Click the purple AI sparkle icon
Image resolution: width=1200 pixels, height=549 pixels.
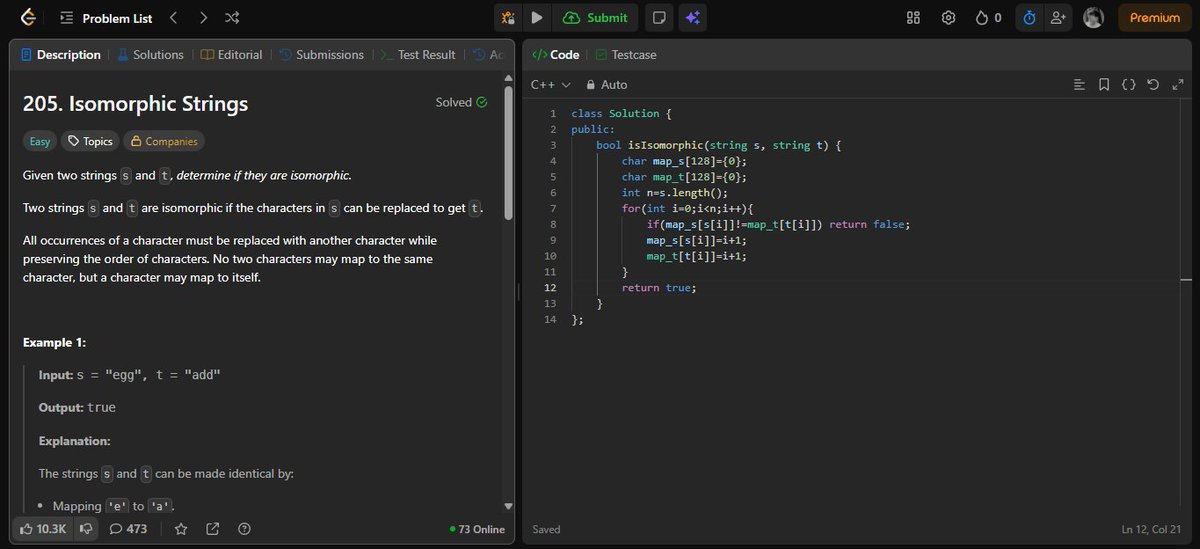pyautogui.click(x=691, y=17)
